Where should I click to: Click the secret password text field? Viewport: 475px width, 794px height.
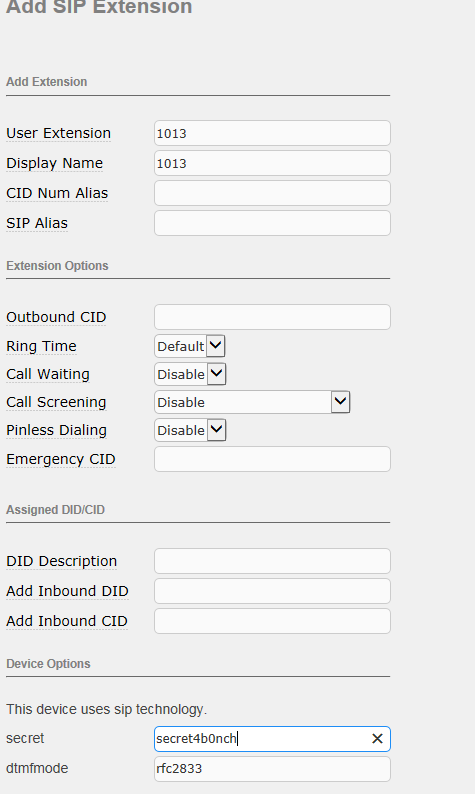pos(261,739)
